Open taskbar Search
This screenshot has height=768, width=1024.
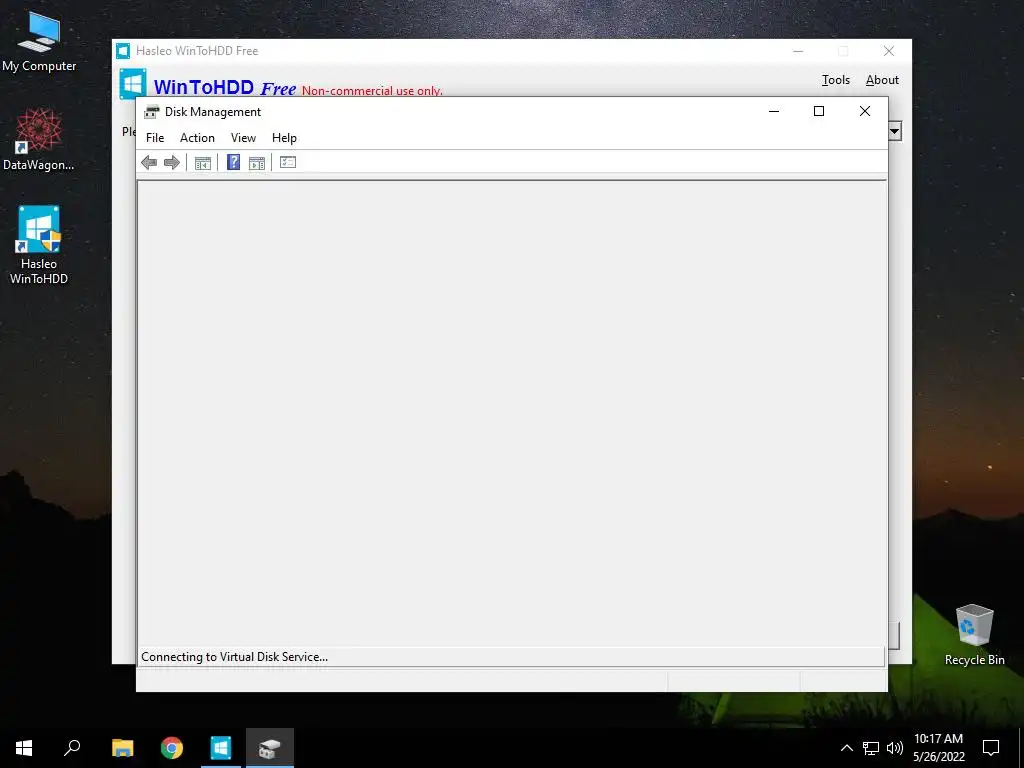click(72, 748)
